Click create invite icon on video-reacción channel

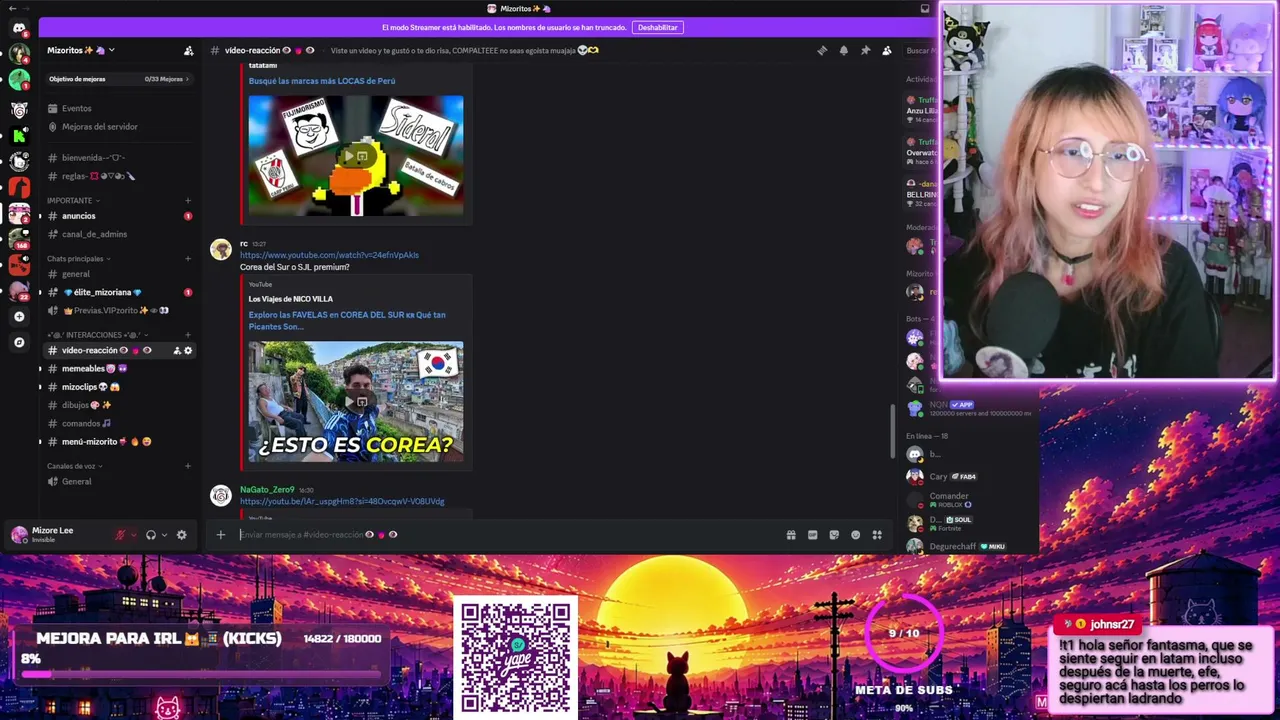[x=177, y=351]
